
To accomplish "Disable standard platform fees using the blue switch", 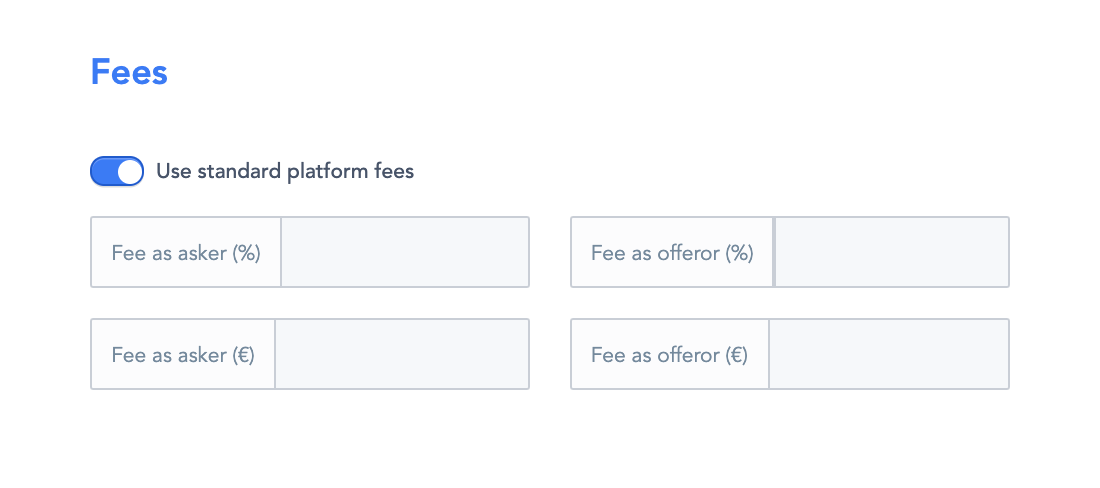I will 117,171.
